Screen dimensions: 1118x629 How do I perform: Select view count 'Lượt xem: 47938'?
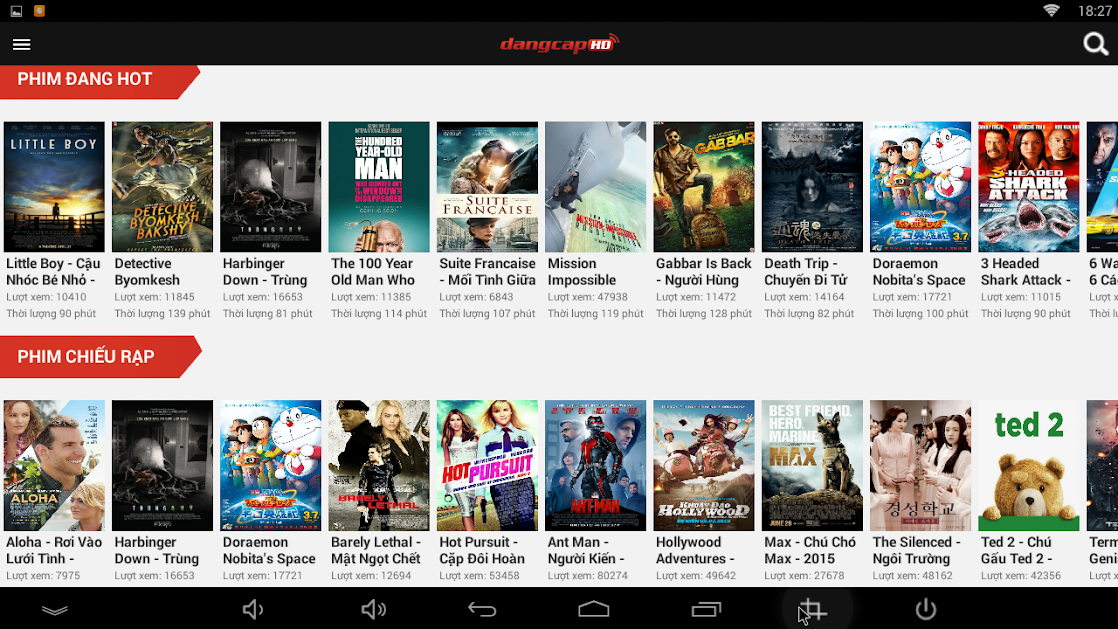[x=588, y=297]
